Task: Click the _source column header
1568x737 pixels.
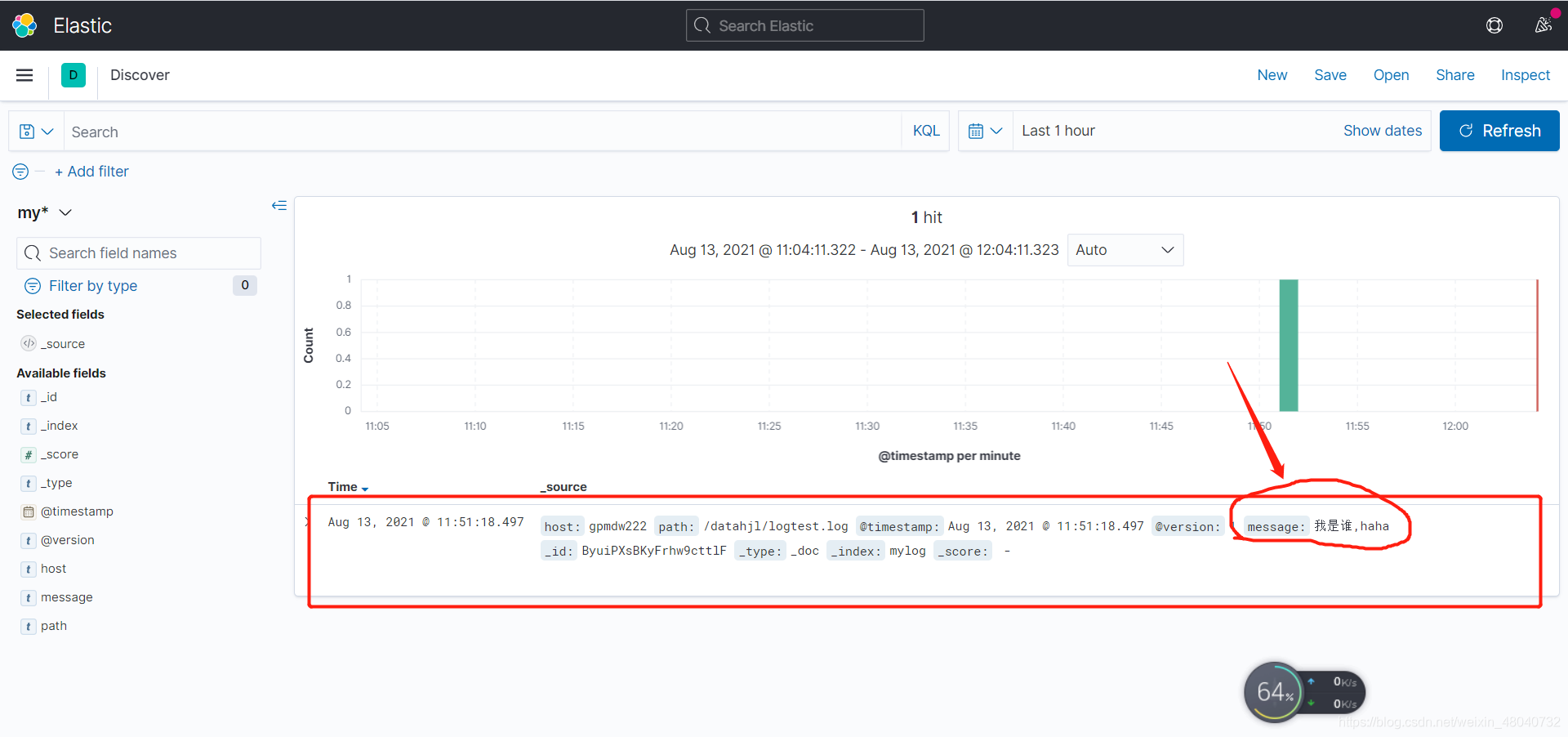Action: click(x=563, y=487)
